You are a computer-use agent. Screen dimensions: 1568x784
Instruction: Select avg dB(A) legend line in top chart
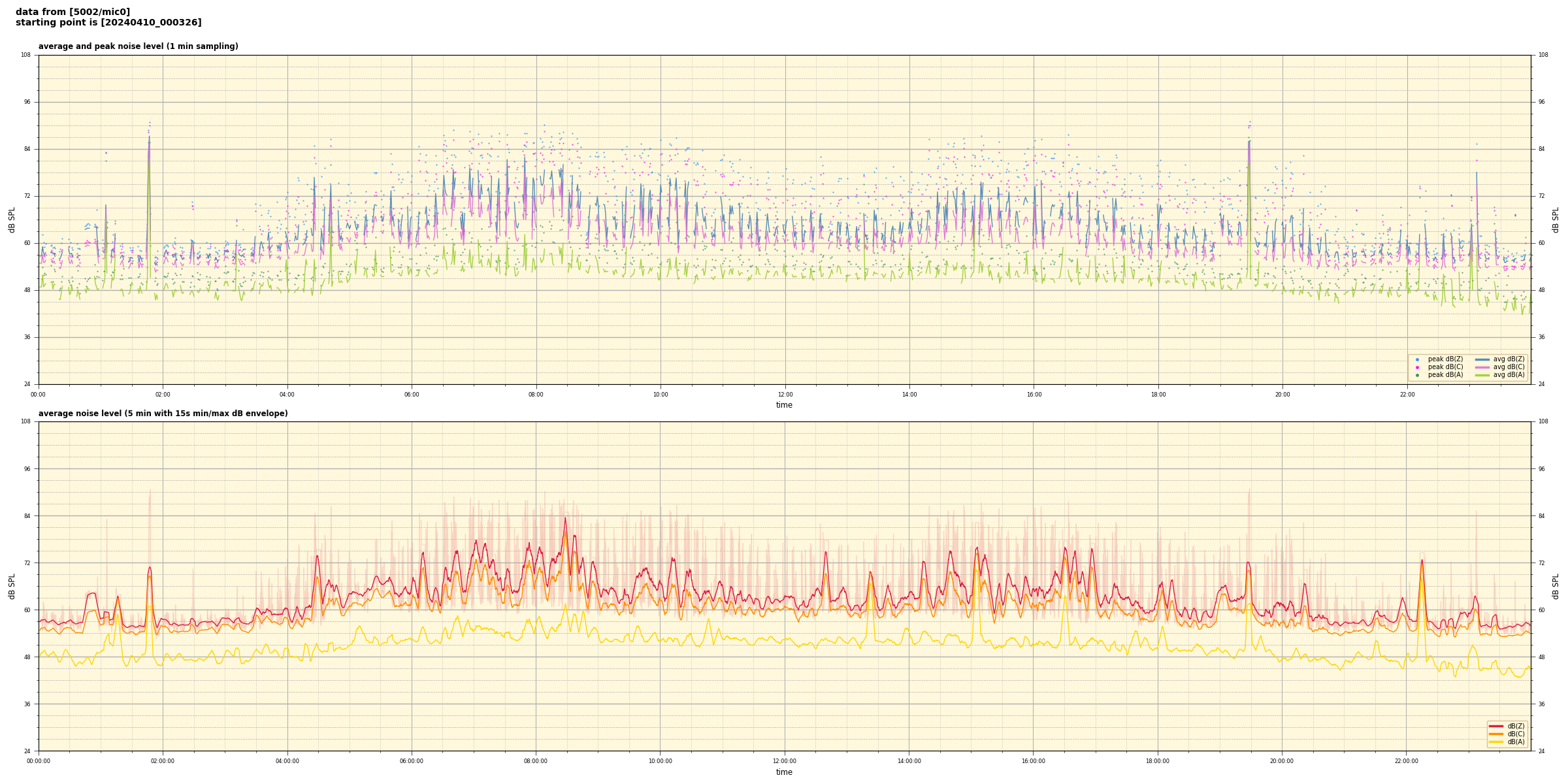1482,375
